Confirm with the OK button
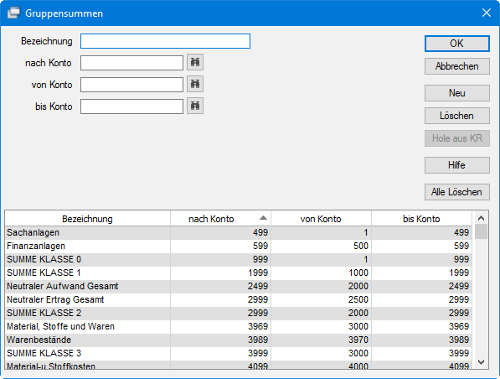This screenshot has width=500, height=379. tap(457, 43)
